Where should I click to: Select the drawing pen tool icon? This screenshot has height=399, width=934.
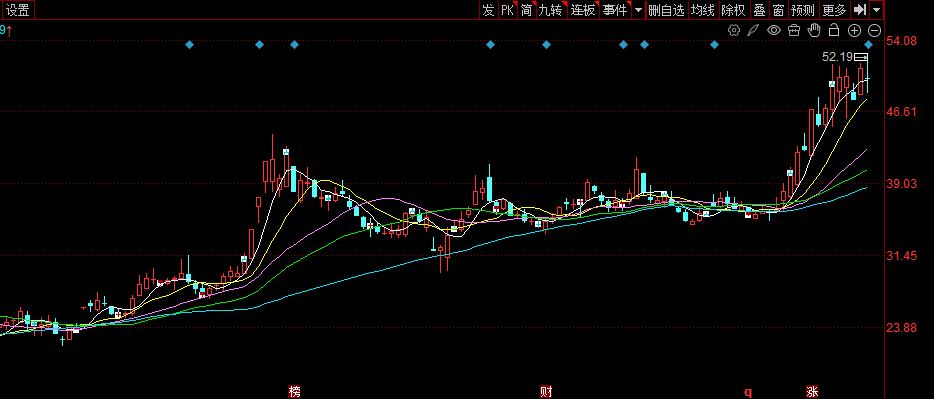click(754, 30)
